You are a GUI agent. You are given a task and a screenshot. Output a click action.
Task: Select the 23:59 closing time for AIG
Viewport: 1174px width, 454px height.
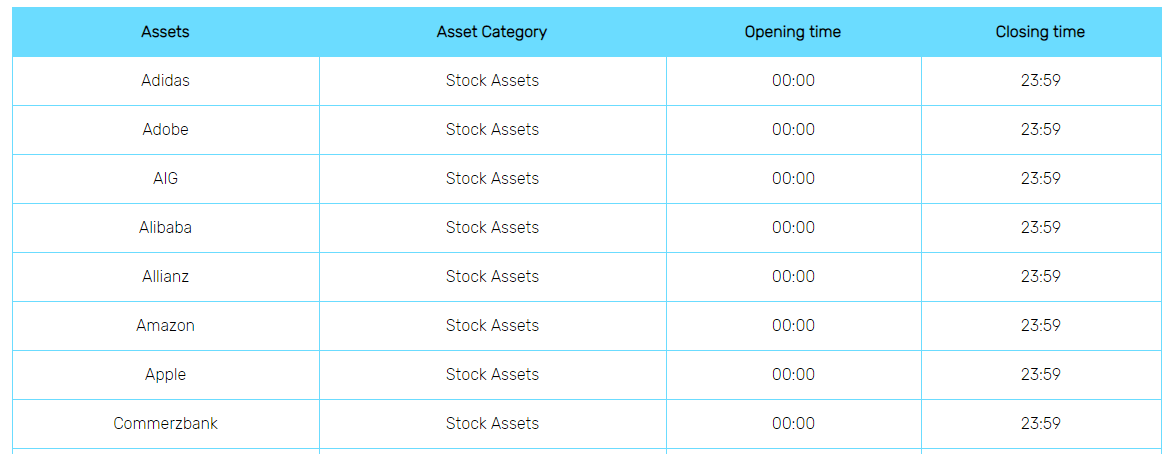tap(1040, 179)
